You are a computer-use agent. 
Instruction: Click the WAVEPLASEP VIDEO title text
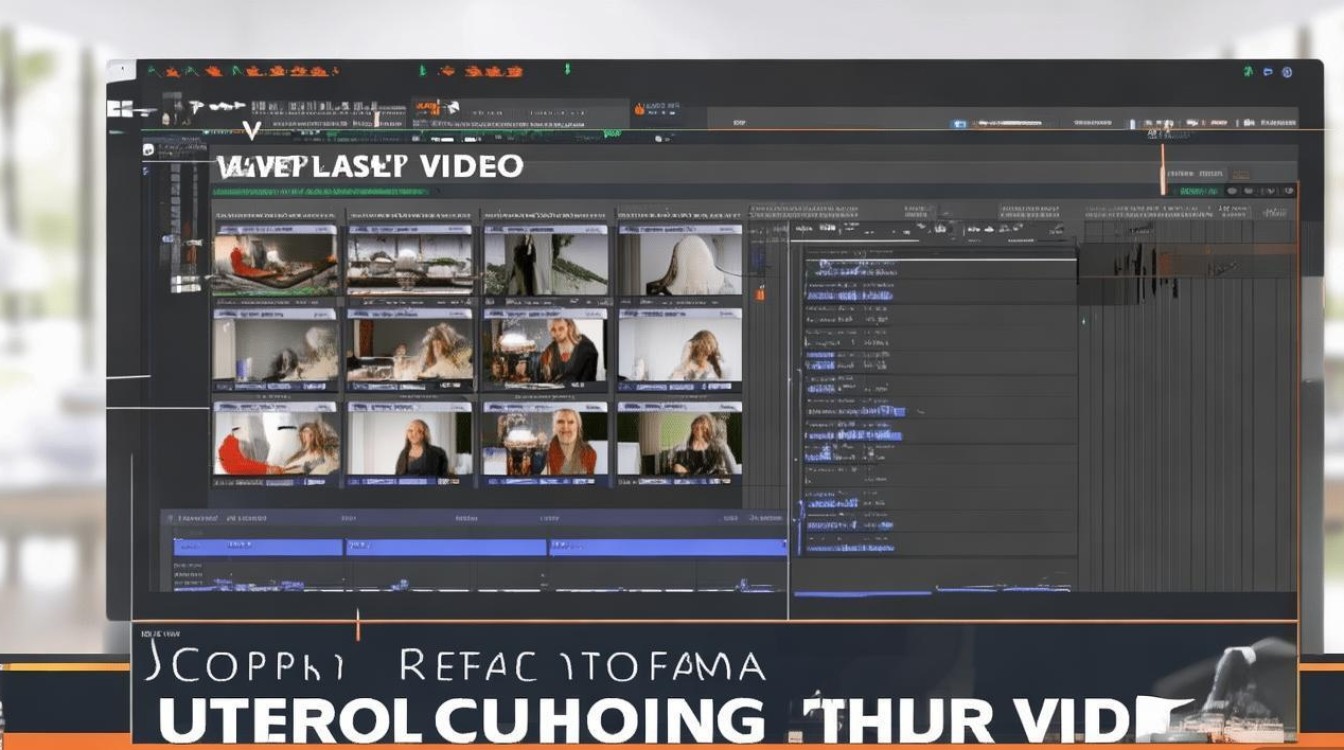[x=370, y=166]
